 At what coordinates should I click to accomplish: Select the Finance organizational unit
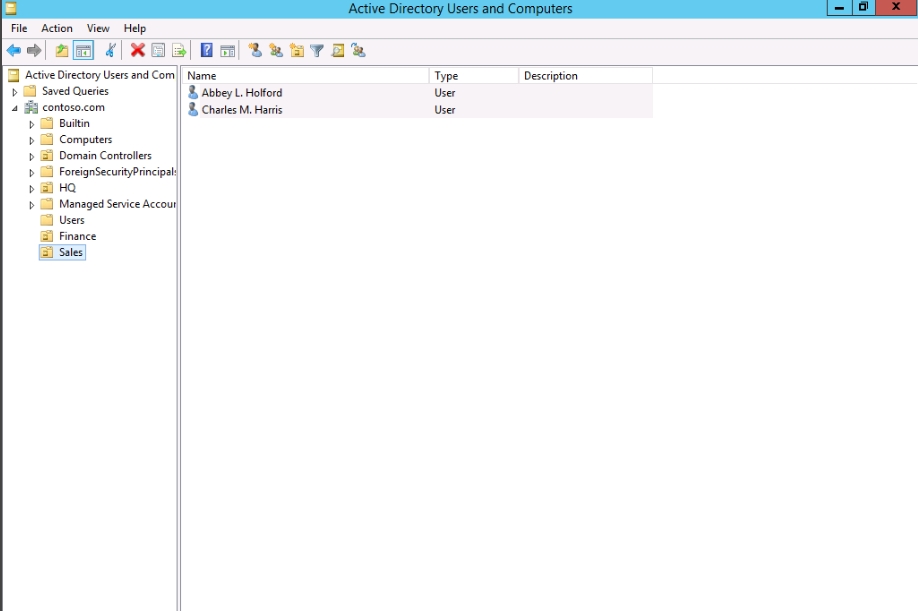pyautogui.click(x=77, y=236)
